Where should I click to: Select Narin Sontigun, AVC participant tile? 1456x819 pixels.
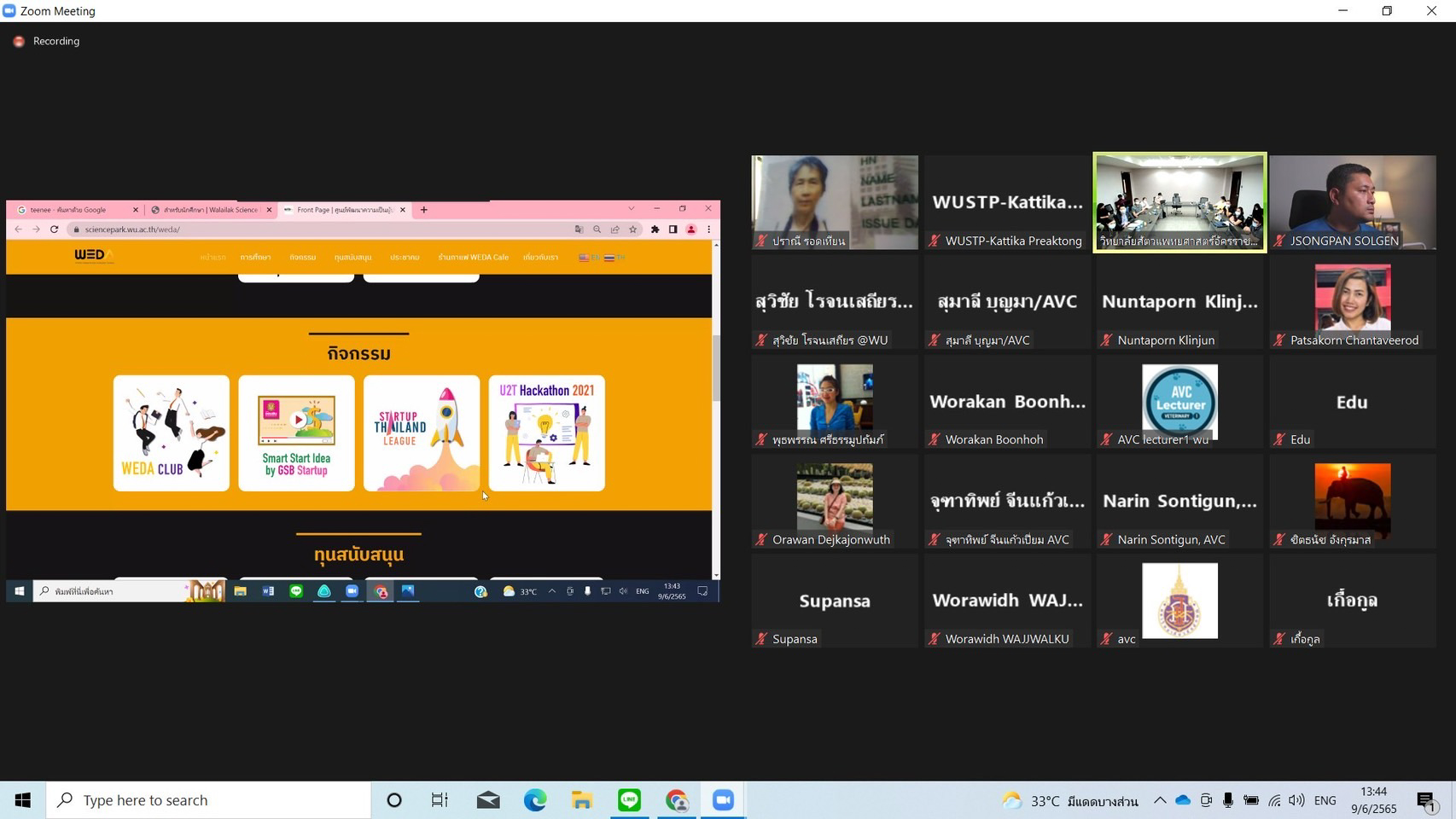point(1179,501)
